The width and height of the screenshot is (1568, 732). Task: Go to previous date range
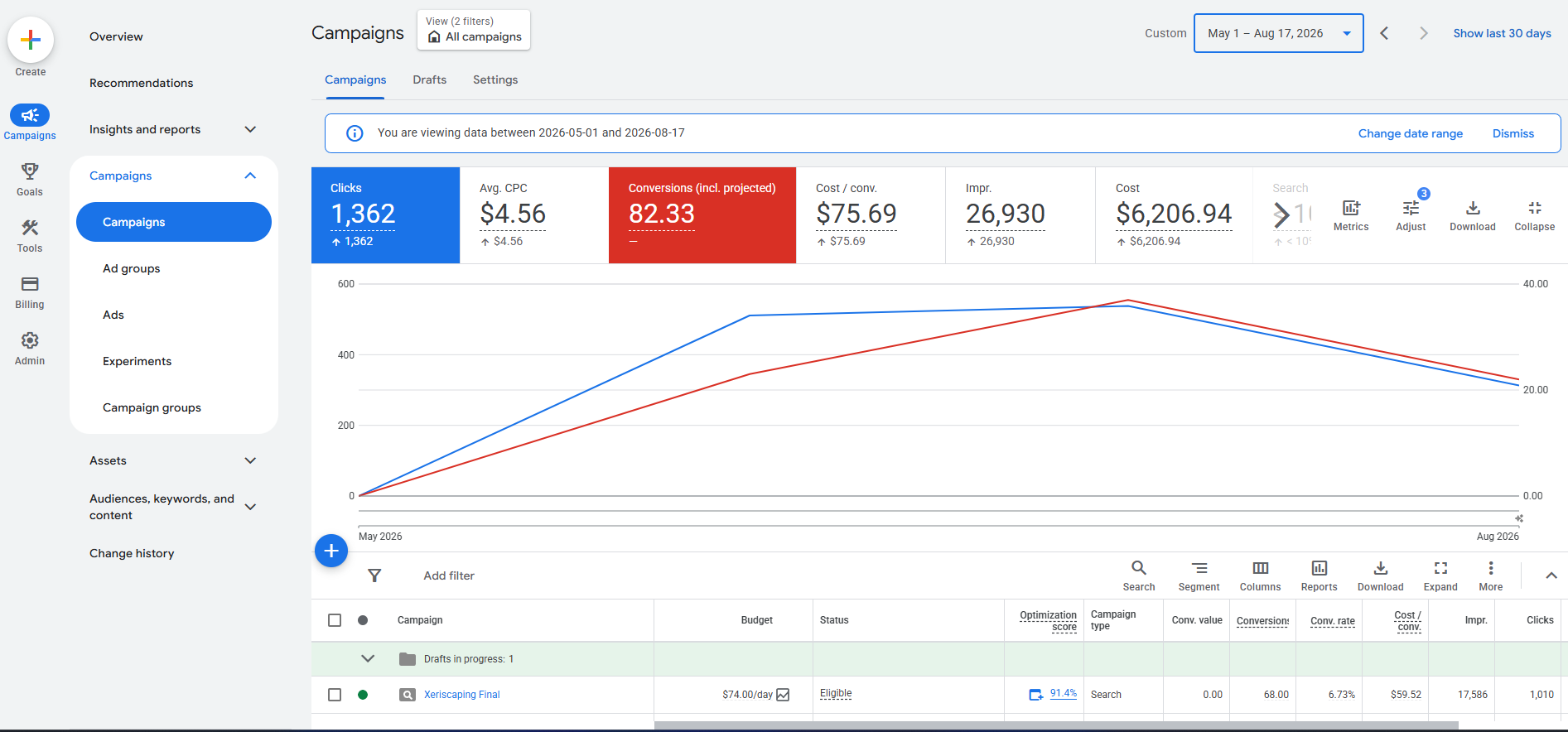tap(1384, 33)
